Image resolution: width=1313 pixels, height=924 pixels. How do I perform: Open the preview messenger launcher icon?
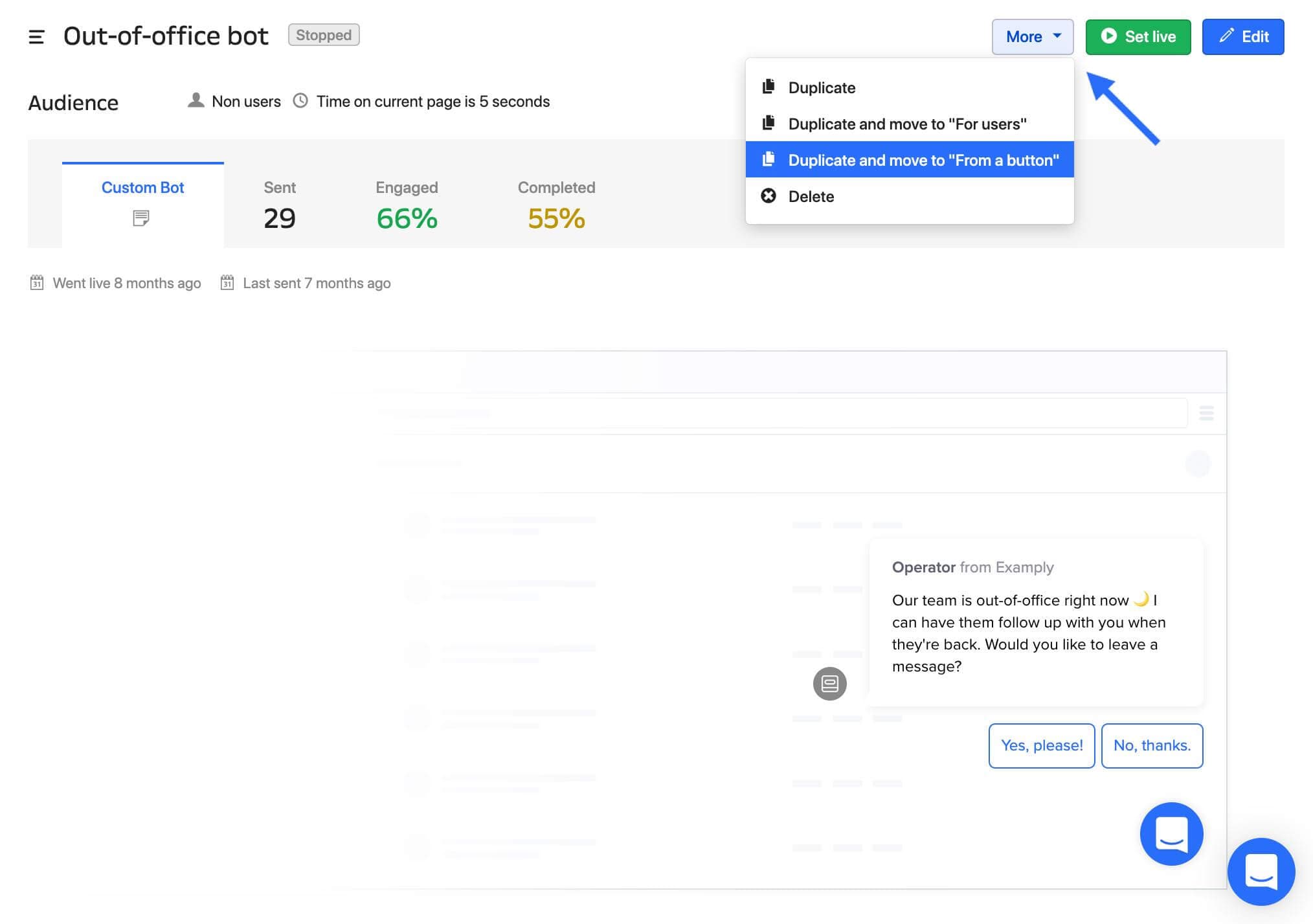(x=1172, y=834)
